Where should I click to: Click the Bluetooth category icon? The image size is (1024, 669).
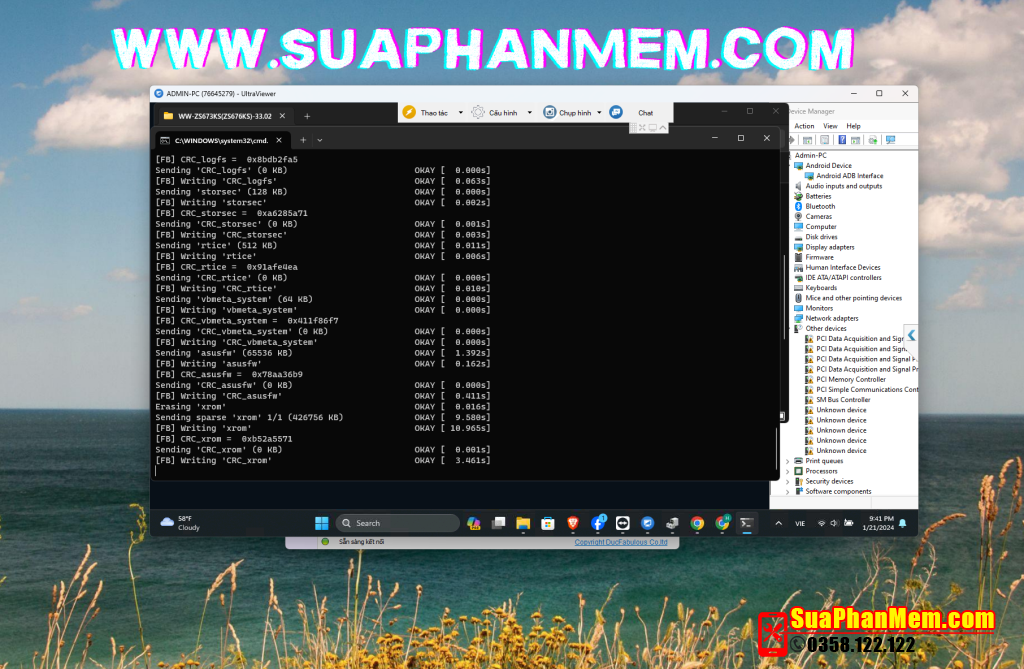coord(798,206)
